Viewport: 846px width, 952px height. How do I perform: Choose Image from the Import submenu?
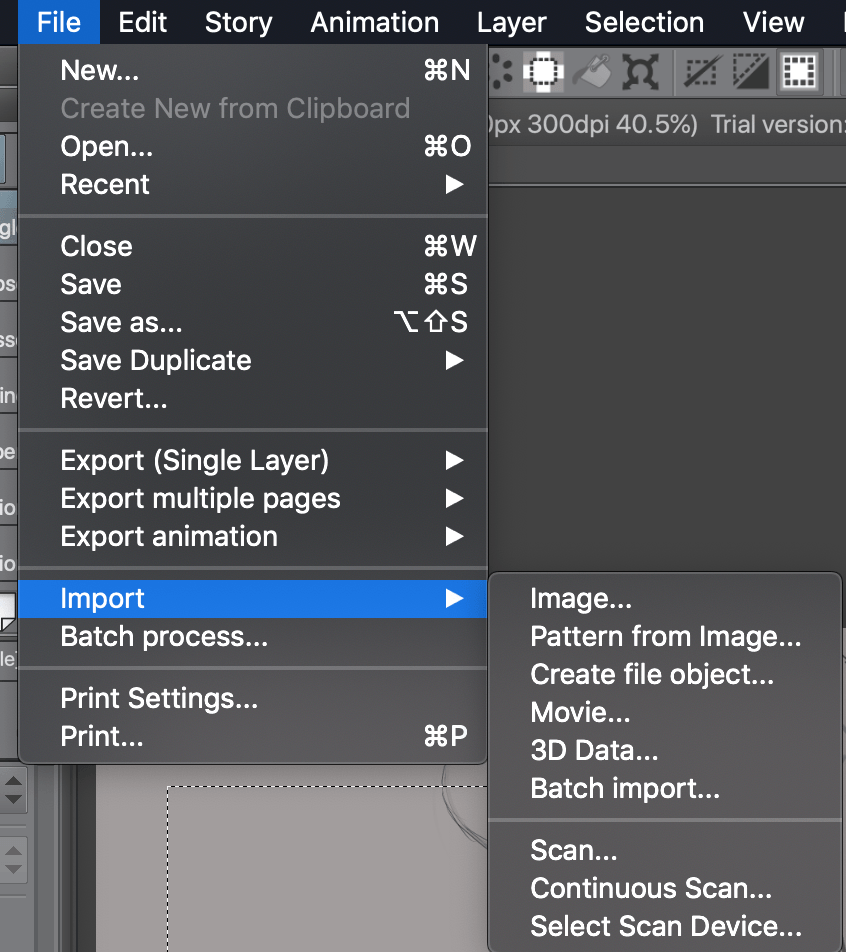point(581,597)
